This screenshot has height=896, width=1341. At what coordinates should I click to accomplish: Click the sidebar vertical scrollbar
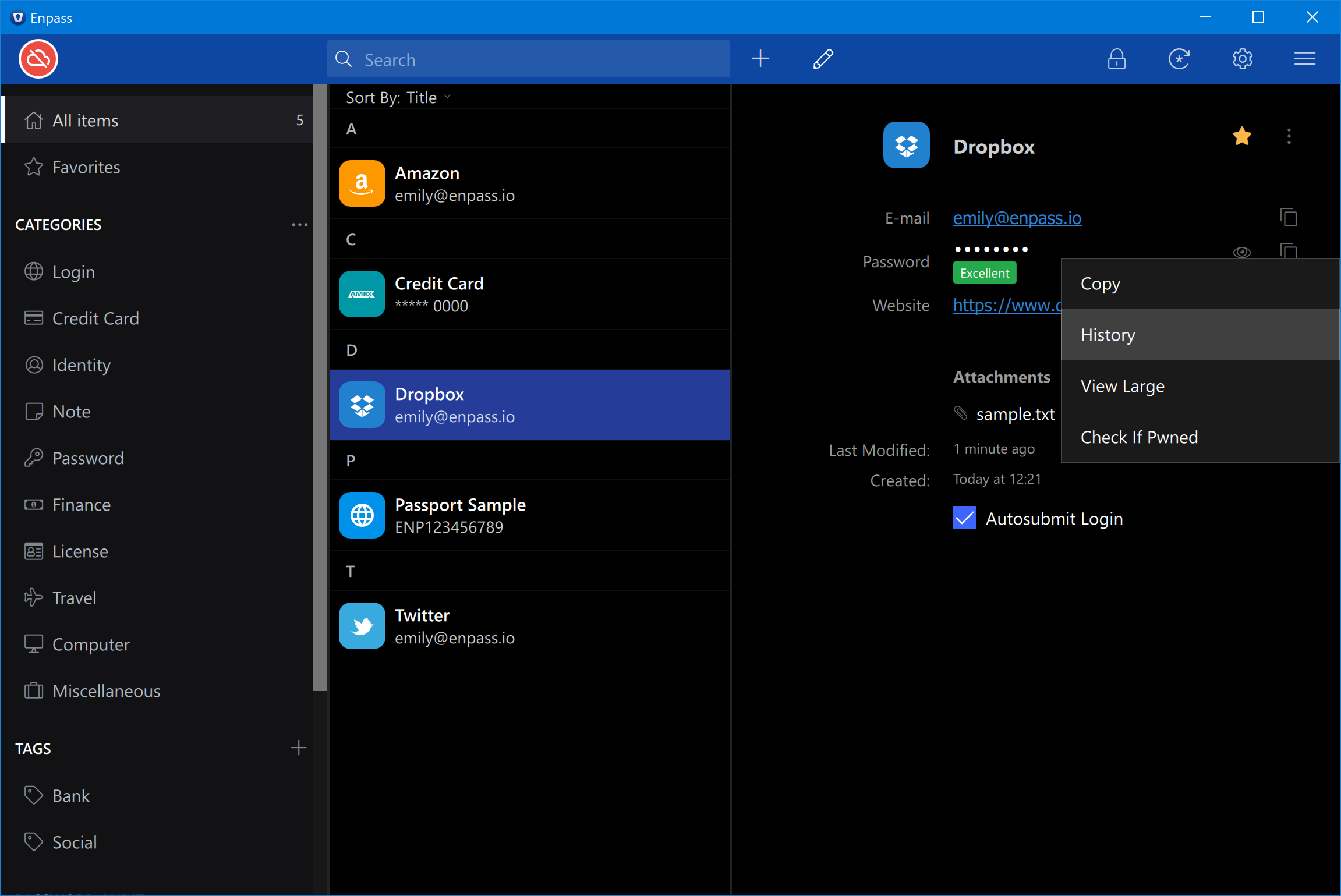tap(320, 387)
